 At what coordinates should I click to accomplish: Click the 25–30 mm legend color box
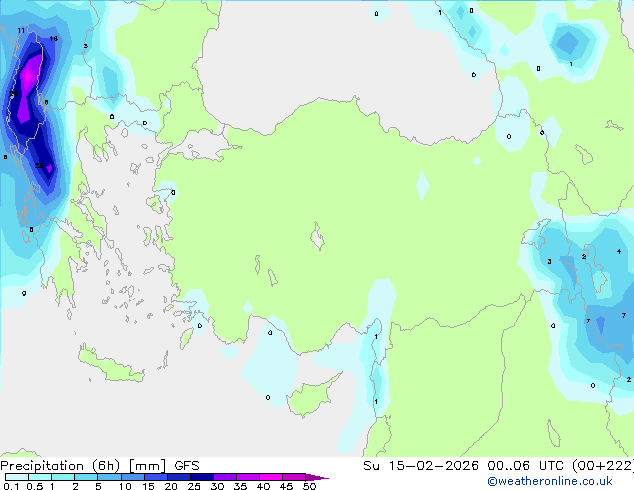[x=202, y=477]
